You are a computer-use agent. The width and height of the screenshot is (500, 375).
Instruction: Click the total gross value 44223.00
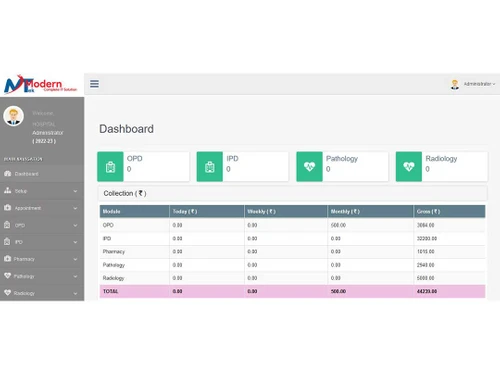[x=427, y=291]
